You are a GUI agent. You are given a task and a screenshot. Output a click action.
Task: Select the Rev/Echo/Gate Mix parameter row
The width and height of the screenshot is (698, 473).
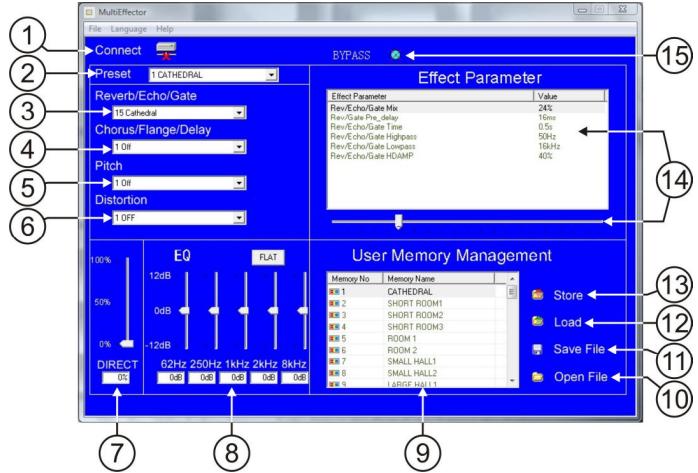(467, 108)
